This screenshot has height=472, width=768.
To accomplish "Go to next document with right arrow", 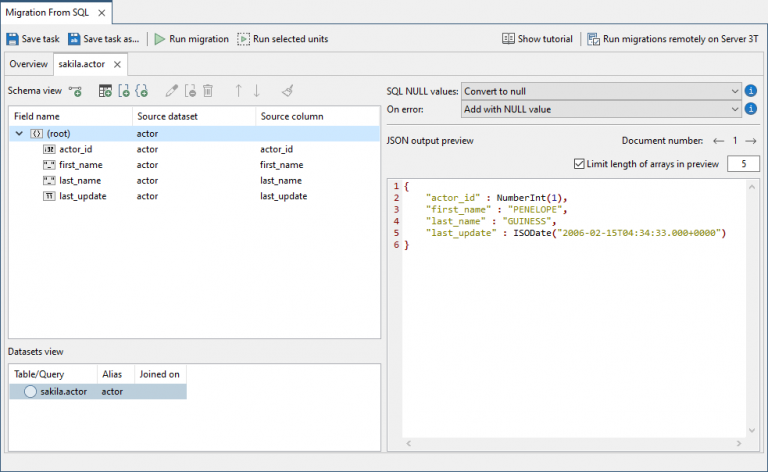I will point(751,141).
